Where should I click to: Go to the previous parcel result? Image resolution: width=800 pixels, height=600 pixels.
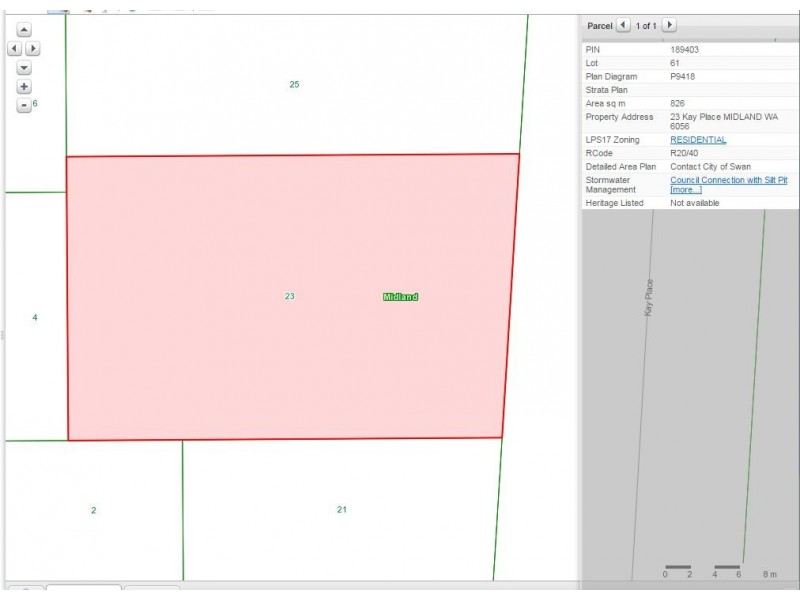coord(623,25)
